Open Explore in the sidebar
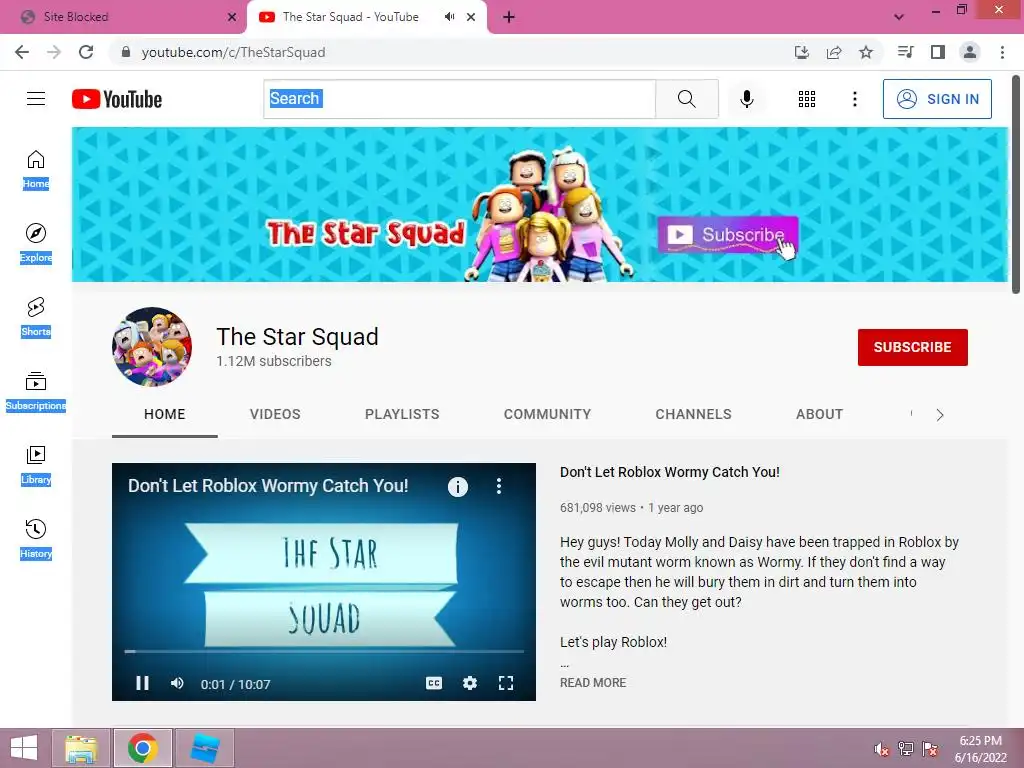Viewport: 1024px width, 768px height. pyautogui.click(x=36, y=244)
